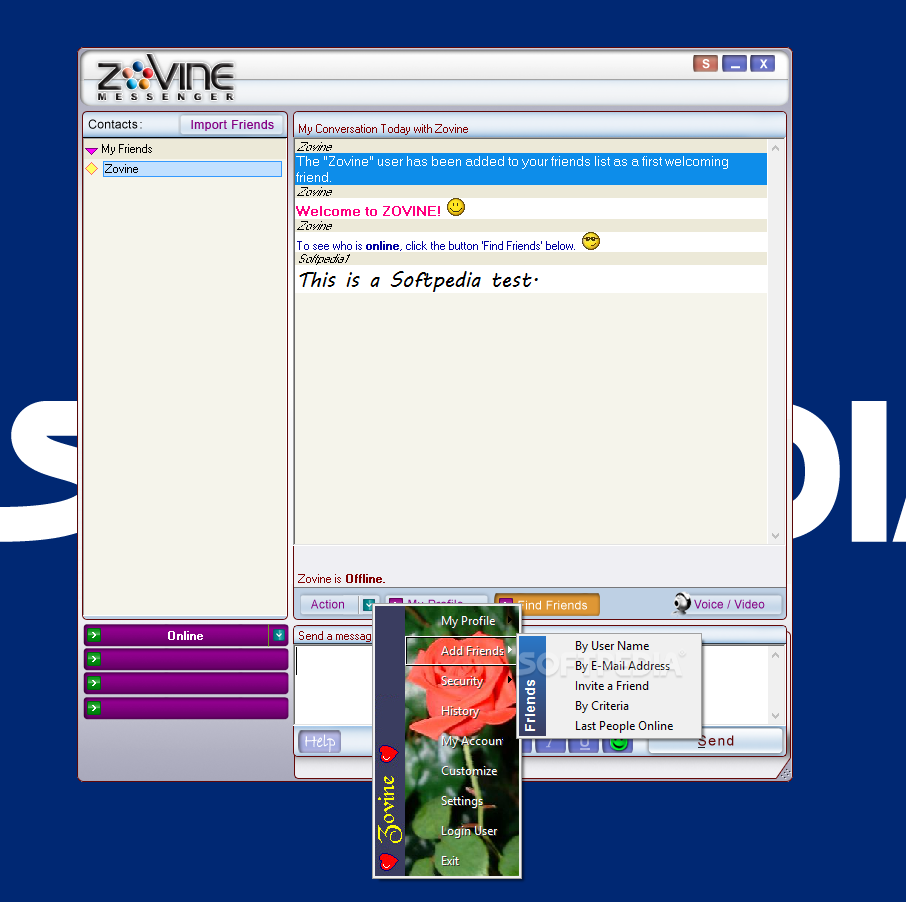Click the webcam Voice / Video icon
This screenshot has width=906, height=902.
[x=682, y=603]
